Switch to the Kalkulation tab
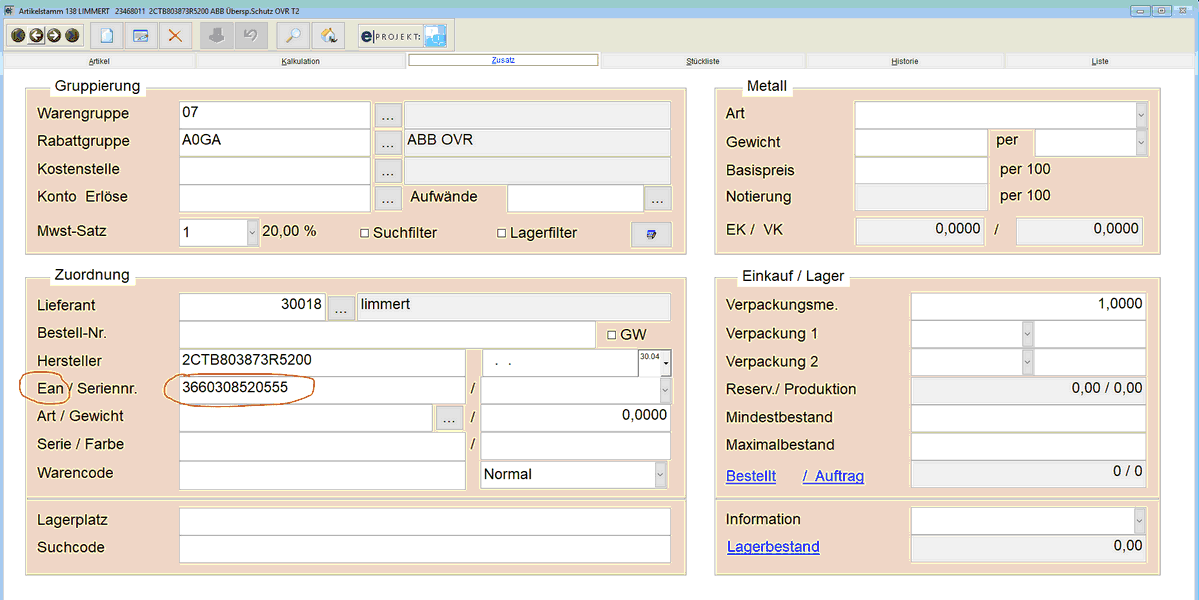The width and height of the screenshot is (1199, 600). [x=301, y=61]
